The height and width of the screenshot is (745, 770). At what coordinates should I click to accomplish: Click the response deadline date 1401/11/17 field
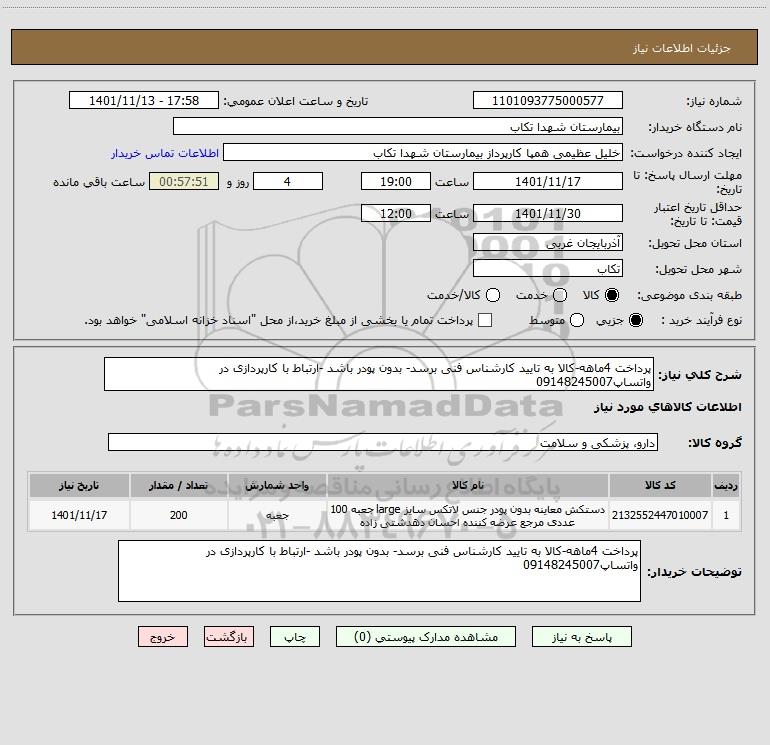(x=548, y=181)
